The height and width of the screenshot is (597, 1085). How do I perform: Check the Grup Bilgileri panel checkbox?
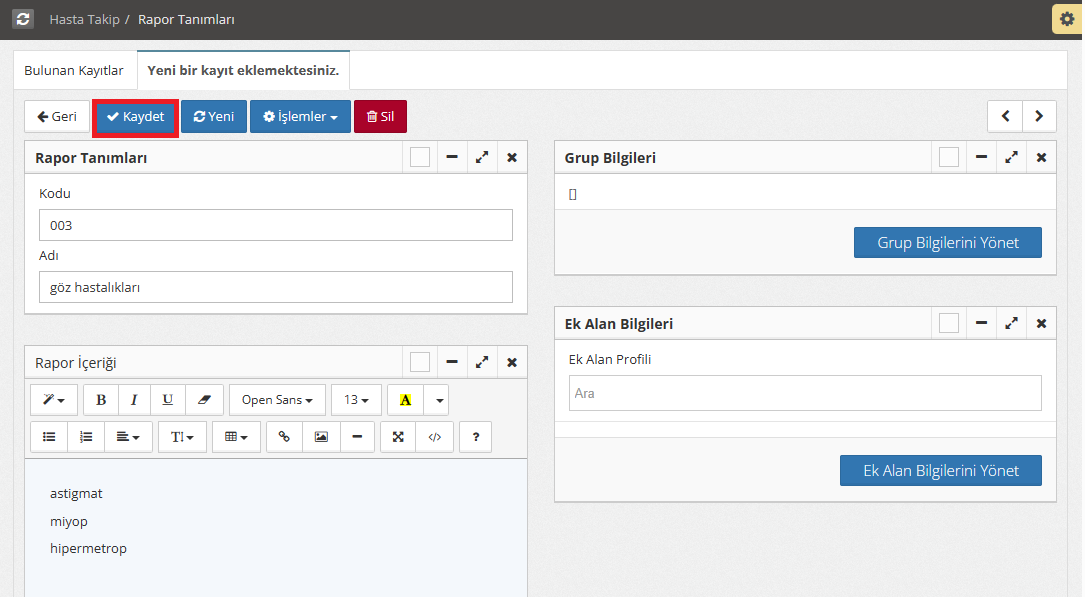click(x=949, y=158)
